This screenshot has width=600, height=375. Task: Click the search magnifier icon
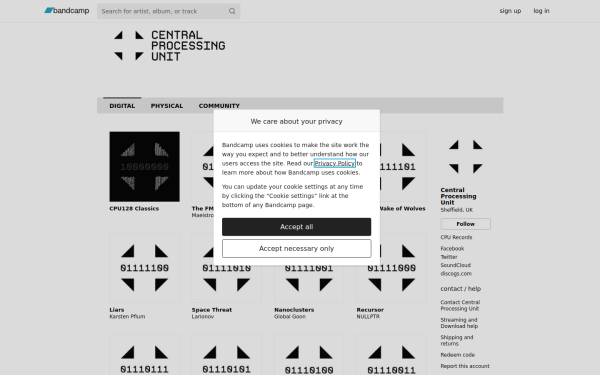coord(232,11)
